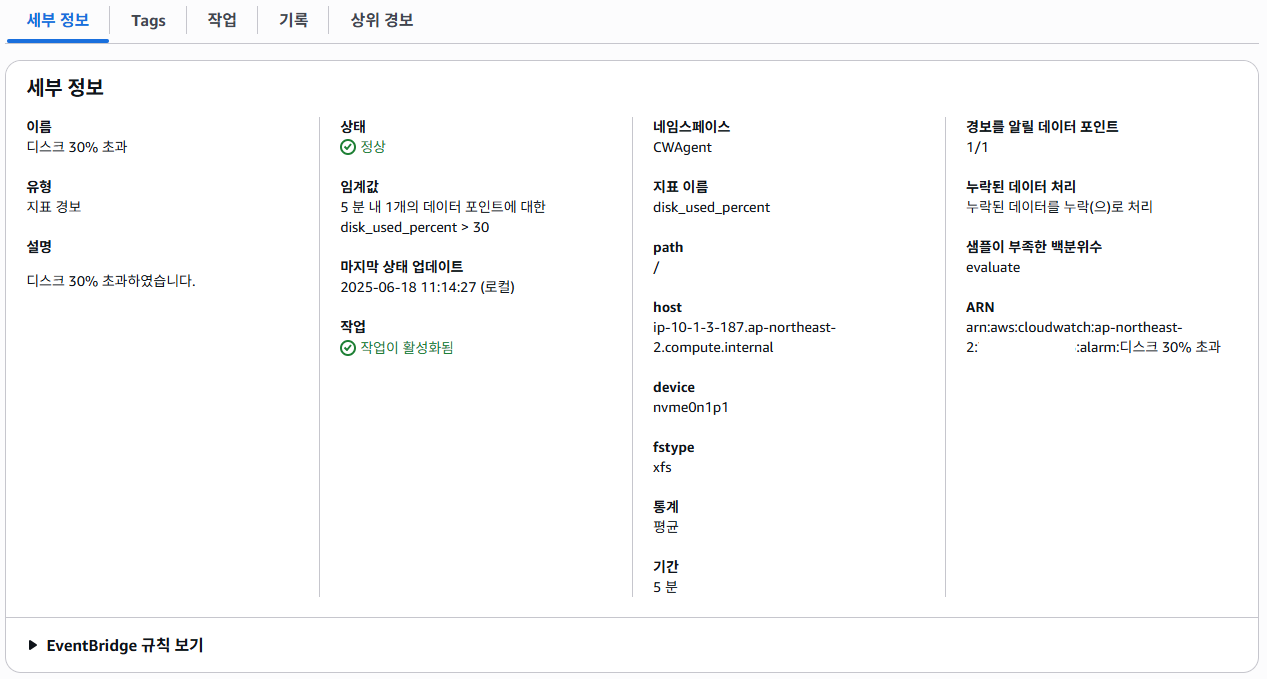This screenshot has height=679, width=1267.
Task: Expand the EventBridge 규칙 보기 triangle
Action: (x=33, y=646)
